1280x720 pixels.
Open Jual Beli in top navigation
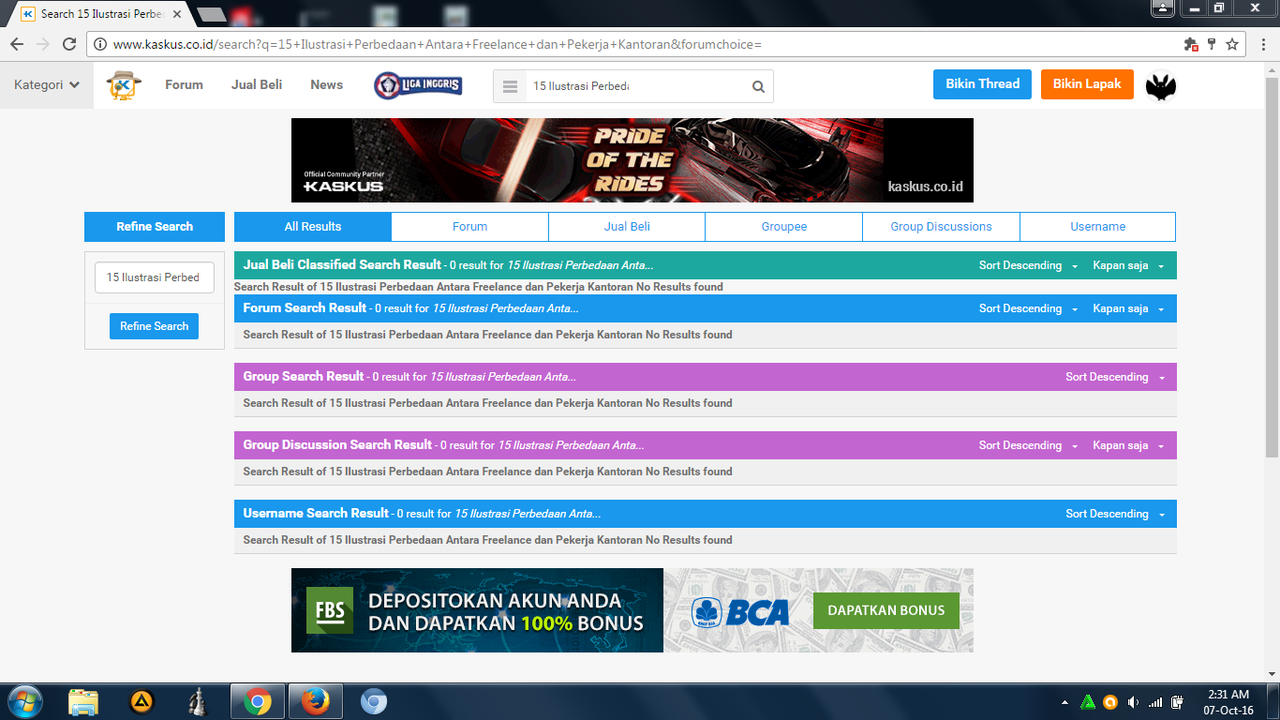point(257,85)
